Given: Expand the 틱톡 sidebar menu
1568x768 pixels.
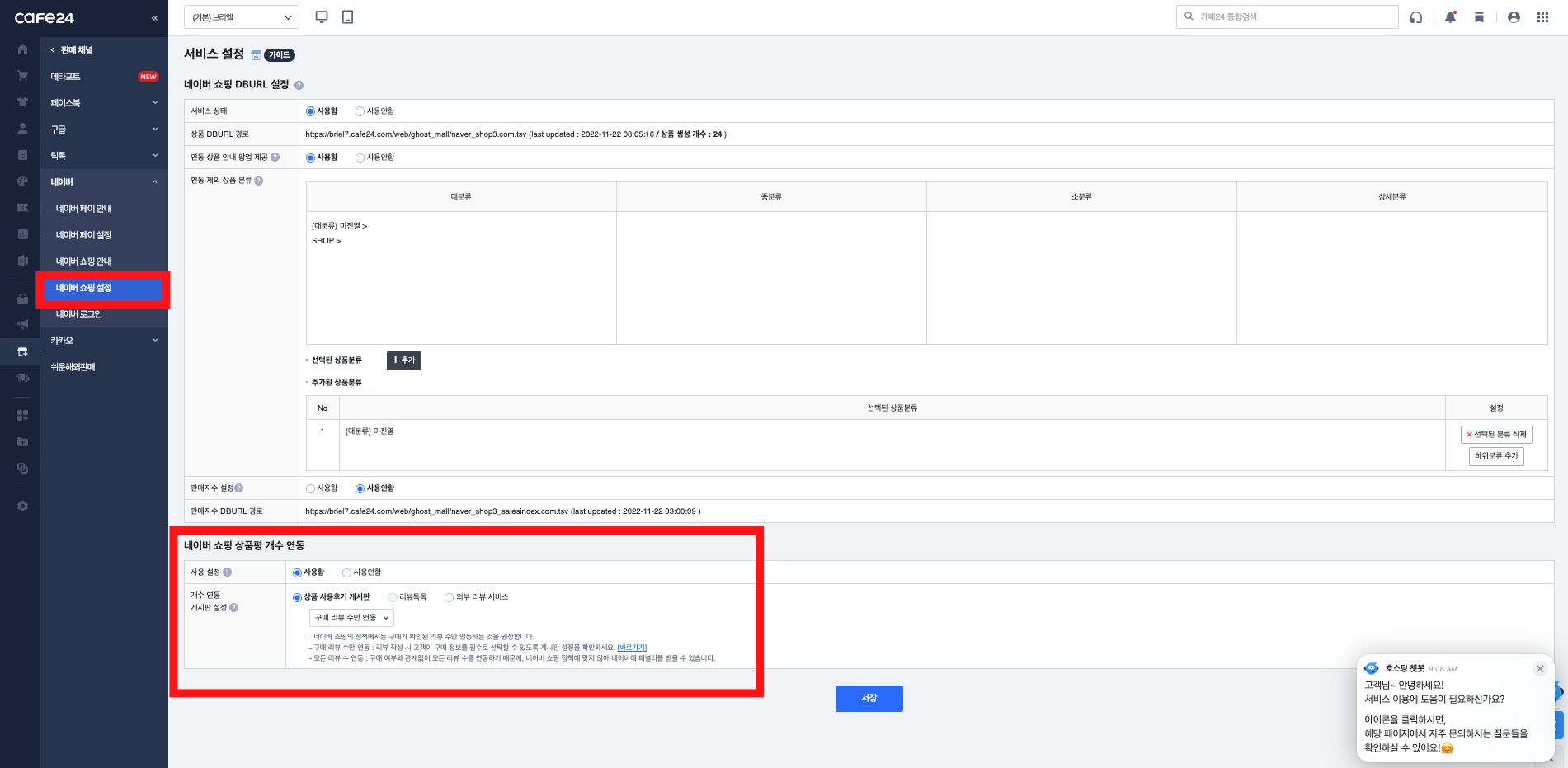Looking at the screenshot, I should coord(104,156).
